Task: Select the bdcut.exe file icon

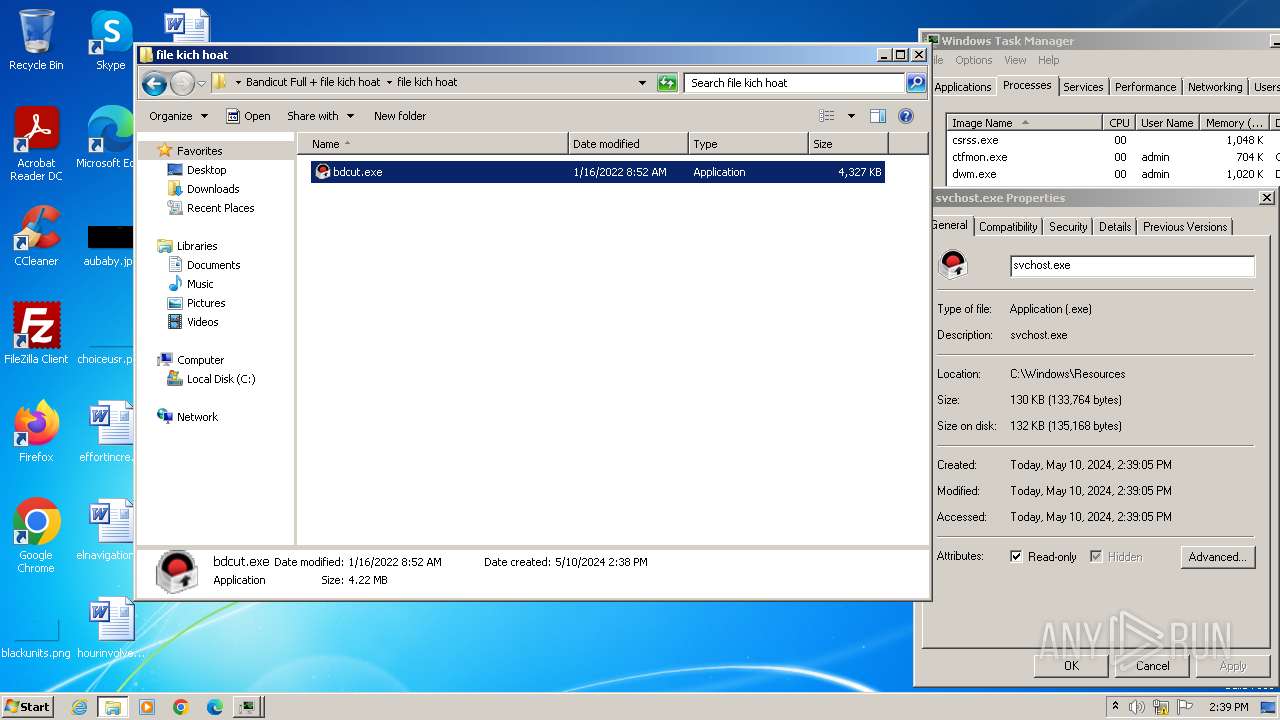Action: [322, 172]
